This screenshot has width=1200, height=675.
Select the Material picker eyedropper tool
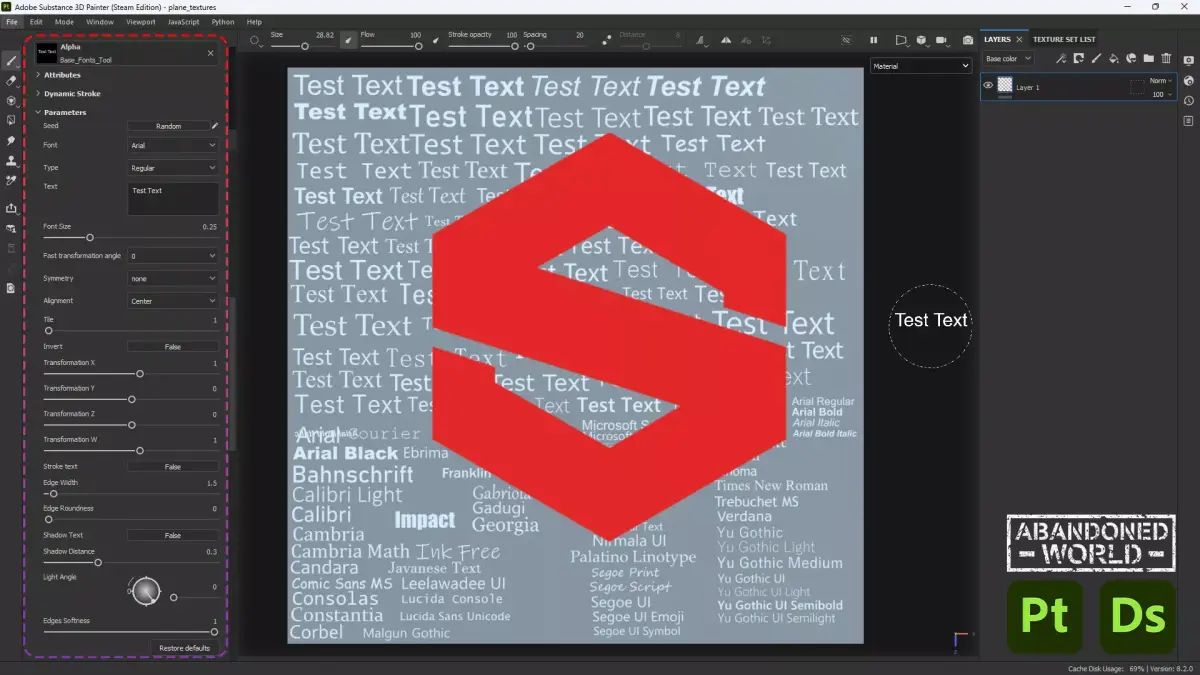(11, 181)
